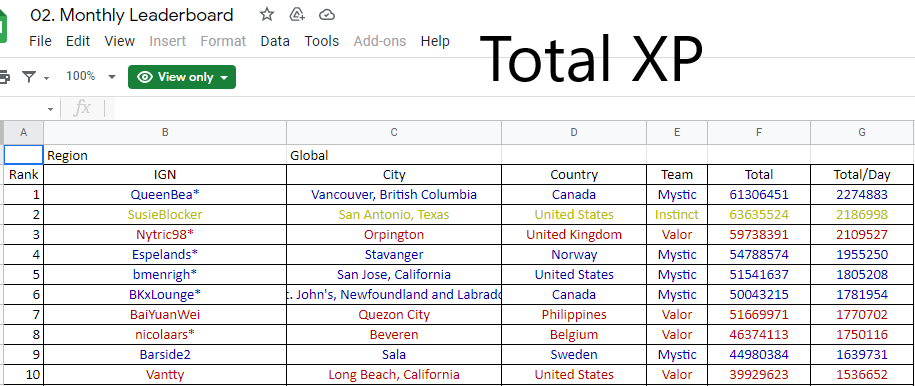Select the BaiYuanWei cell
This screenshot has width=915, height=386.
165,315
